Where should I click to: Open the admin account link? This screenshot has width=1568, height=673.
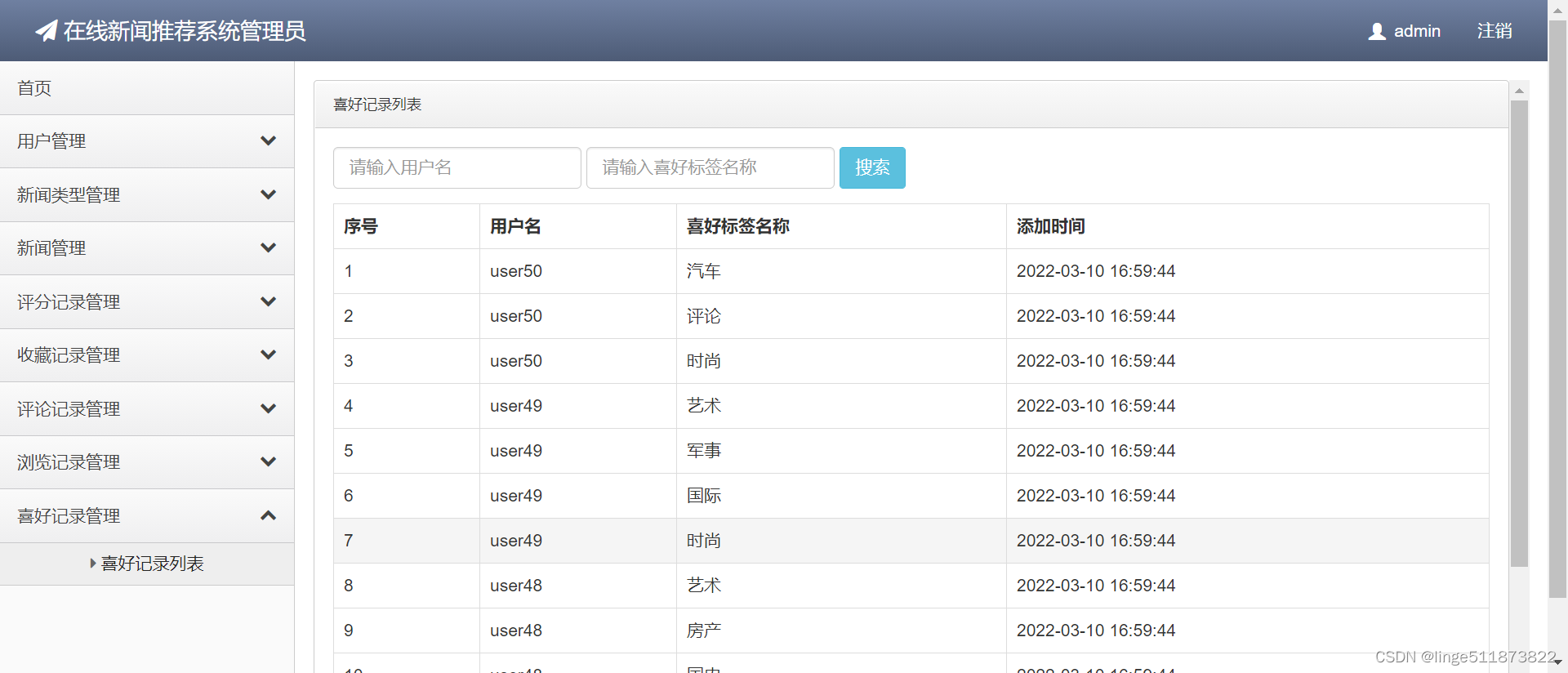click(x=1405, y=31)
